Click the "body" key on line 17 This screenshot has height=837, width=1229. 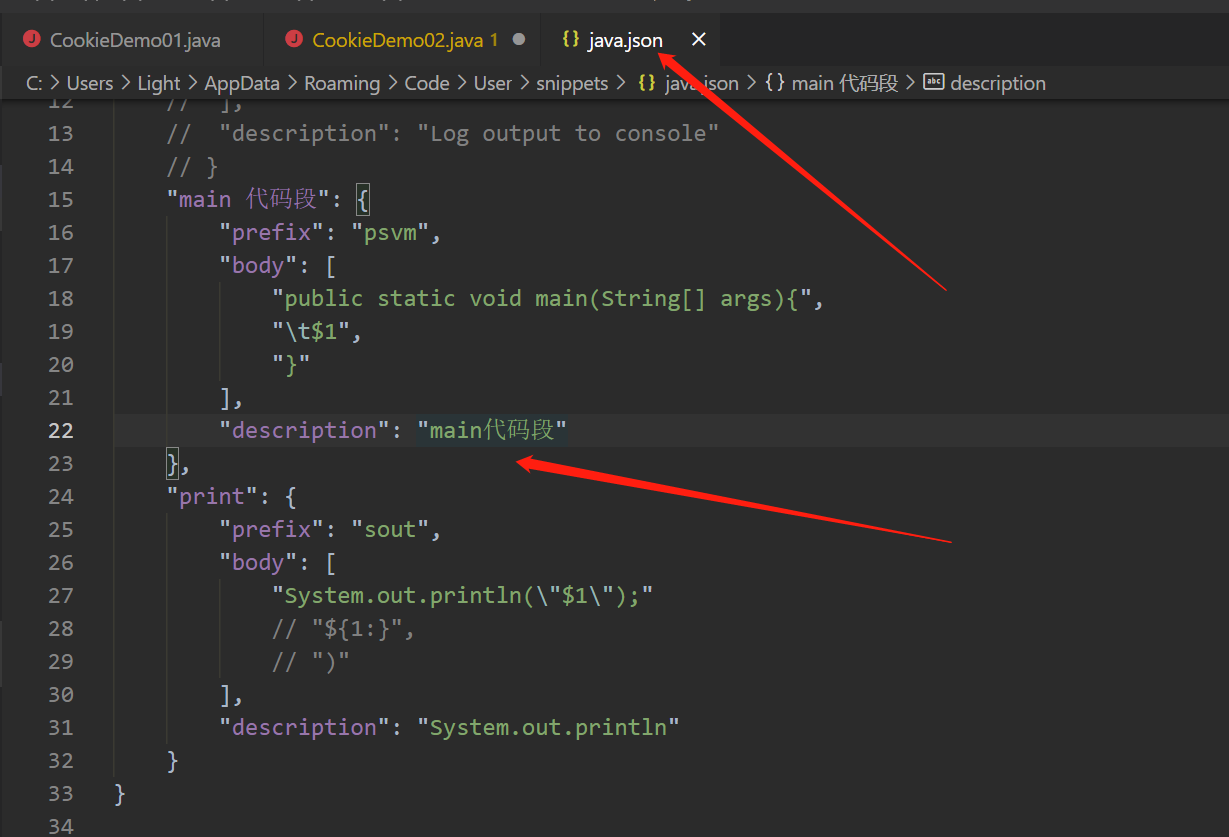pos(259,265)
